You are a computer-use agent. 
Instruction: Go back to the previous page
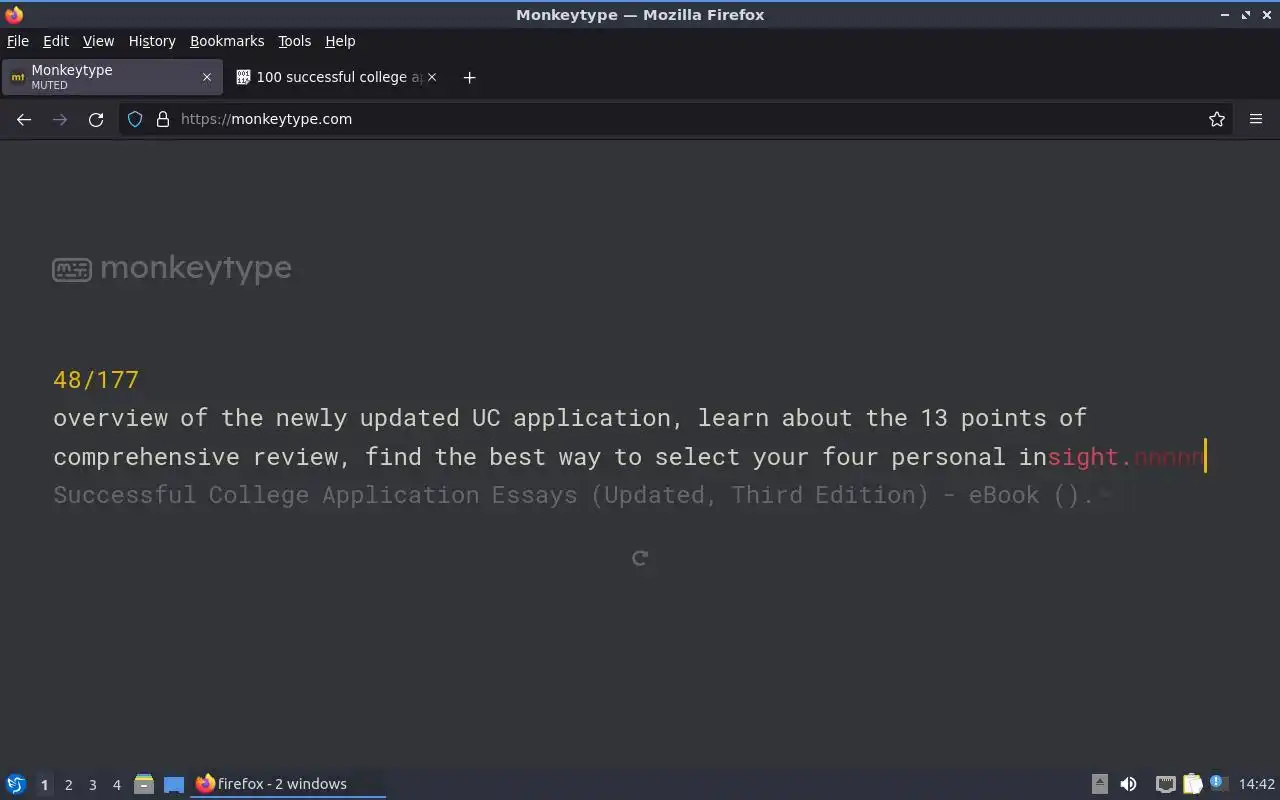24,119
